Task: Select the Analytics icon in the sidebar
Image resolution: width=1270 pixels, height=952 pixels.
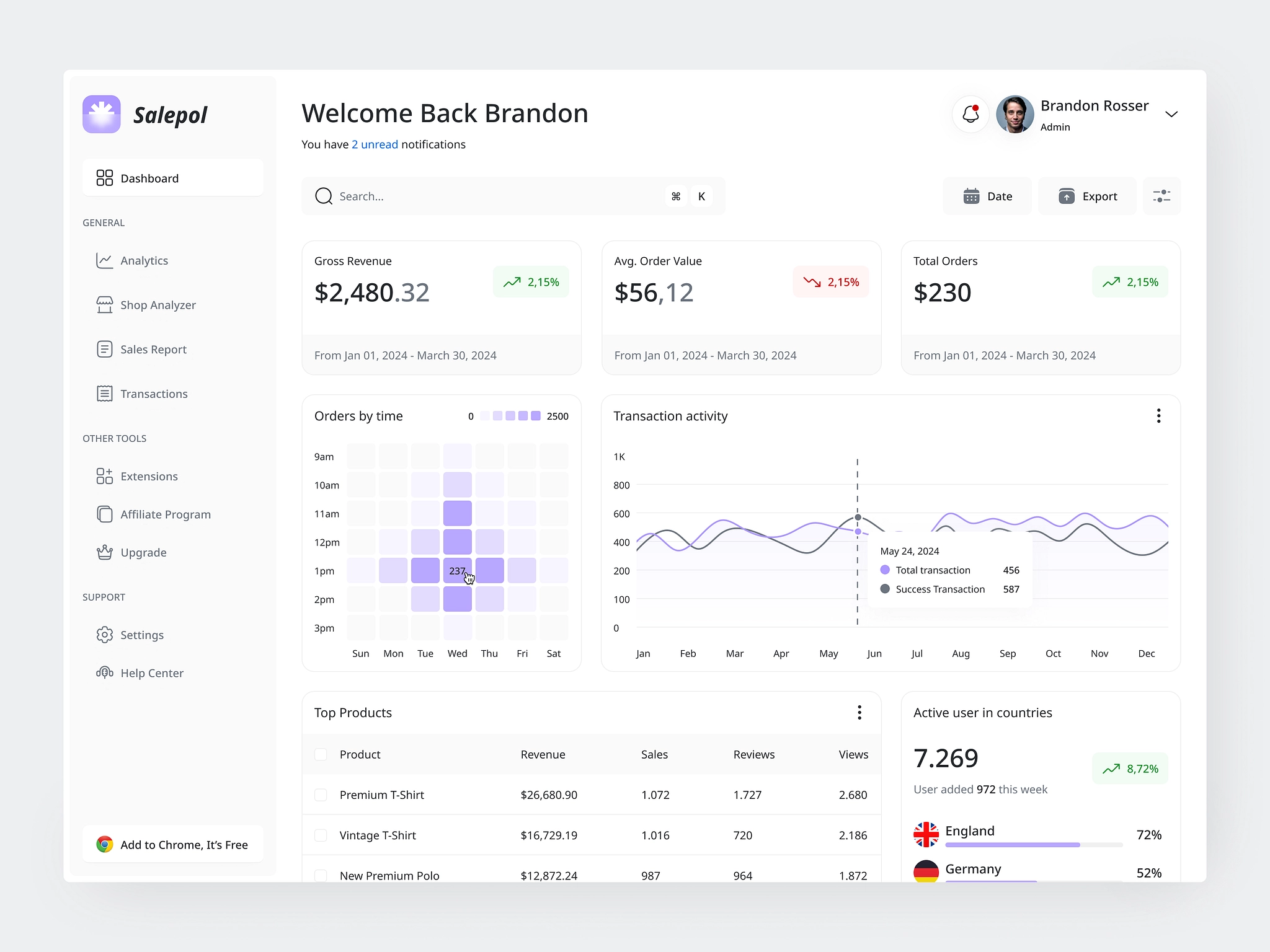Action: [105, 260]
